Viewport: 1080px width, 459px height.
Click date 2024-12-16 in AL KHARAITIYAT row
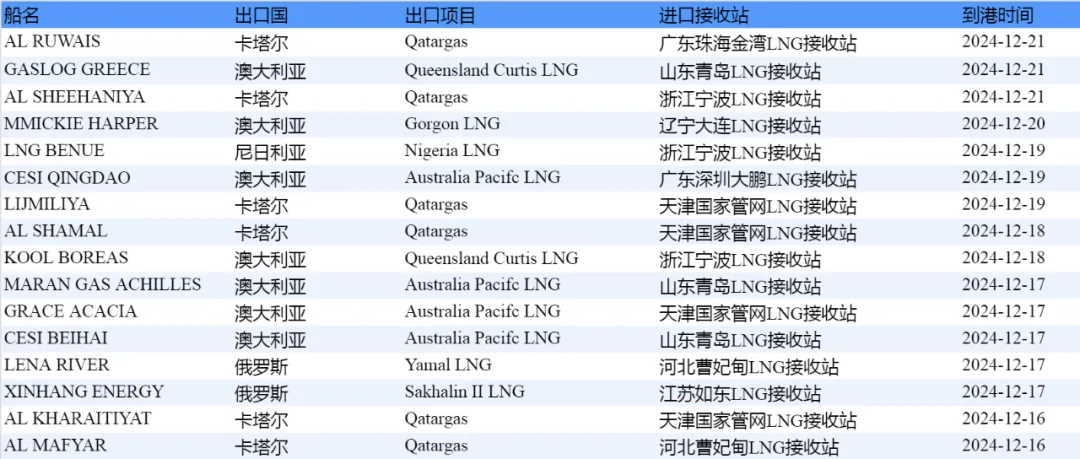(x=1004, y=418)
